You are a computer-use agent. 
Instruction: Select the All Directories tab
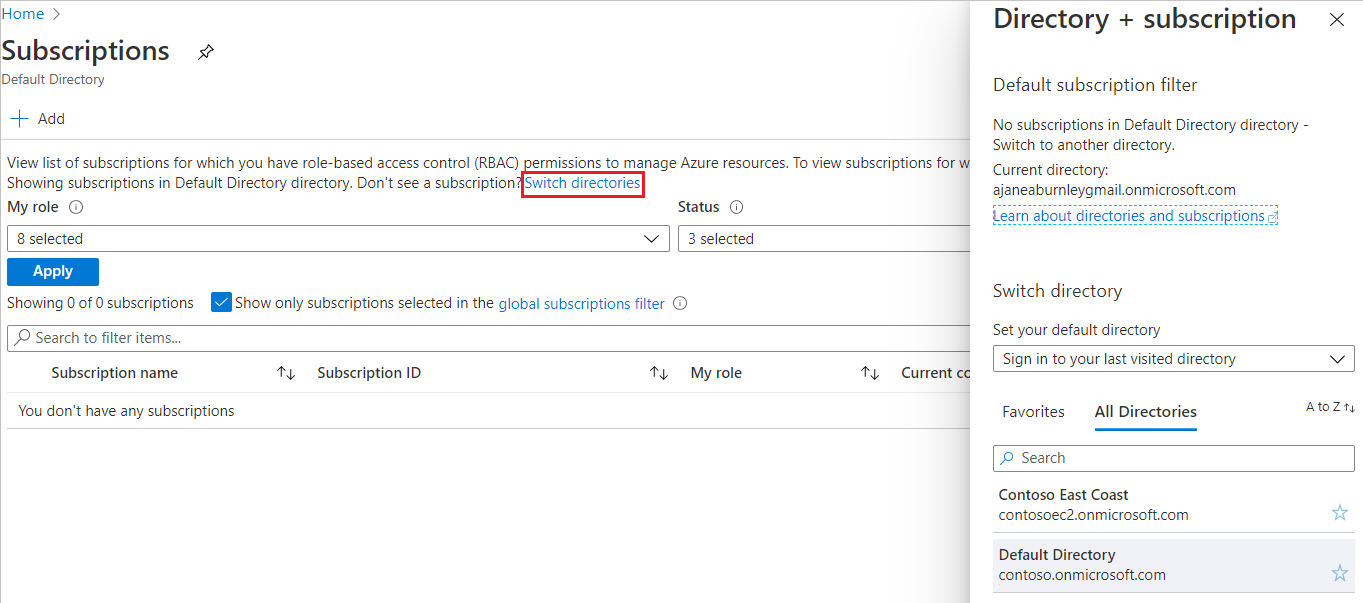(1145, 411)
